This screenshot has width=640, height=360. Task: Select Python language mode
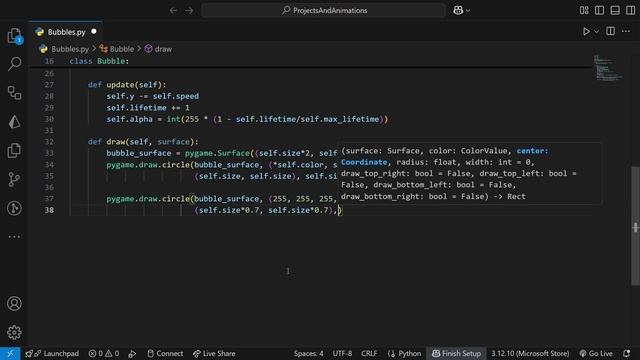[x=404, y=353]
